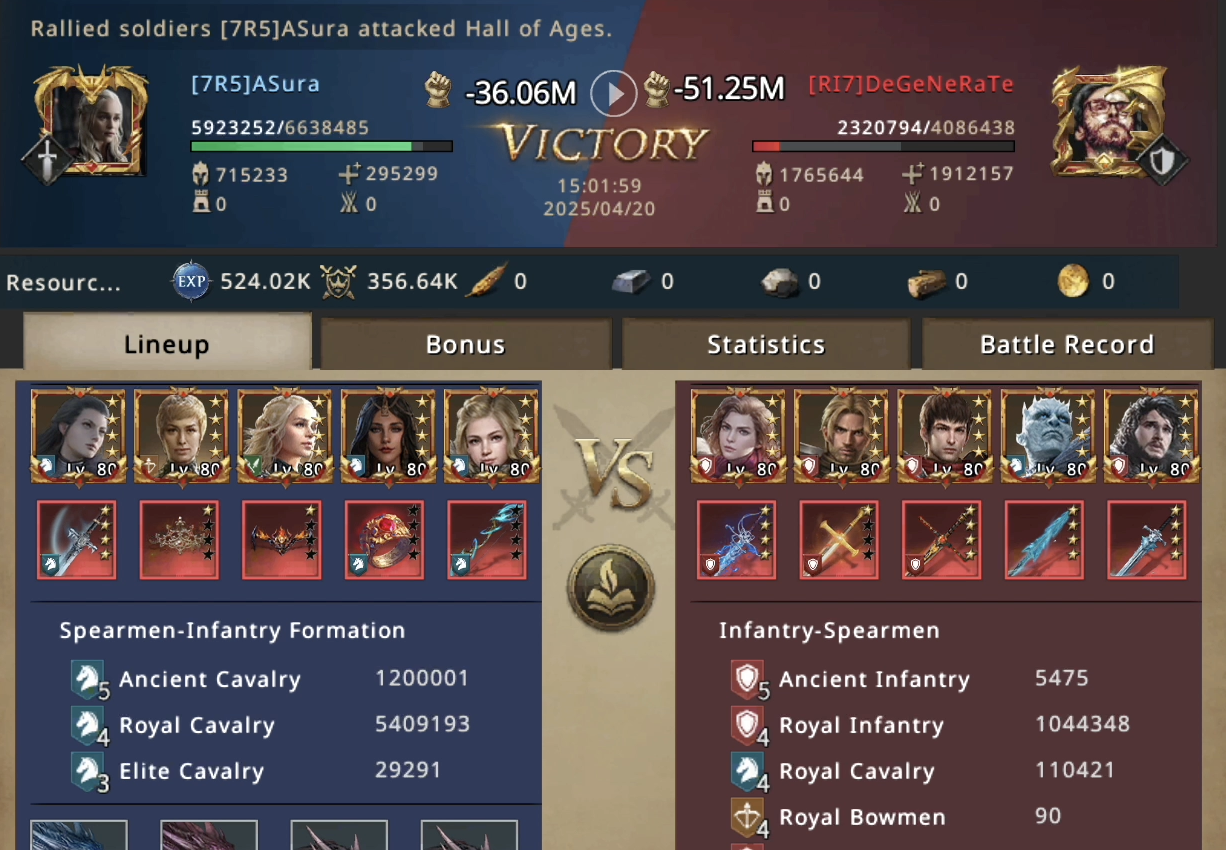This screenshot has width=1226, height=850.
Task: Click the blue EXP reward icon
Action: (x=191, y=282)
